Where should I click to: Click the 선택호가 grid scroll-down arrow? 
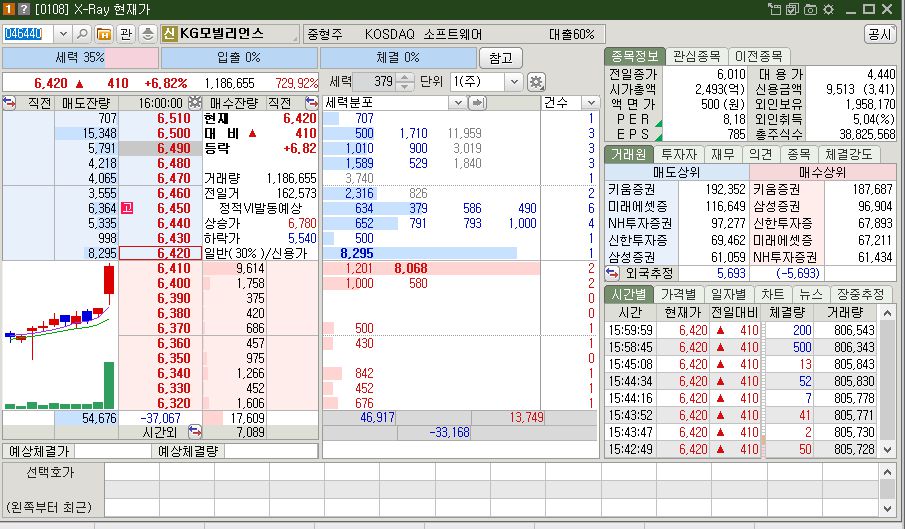coord(887,508)
